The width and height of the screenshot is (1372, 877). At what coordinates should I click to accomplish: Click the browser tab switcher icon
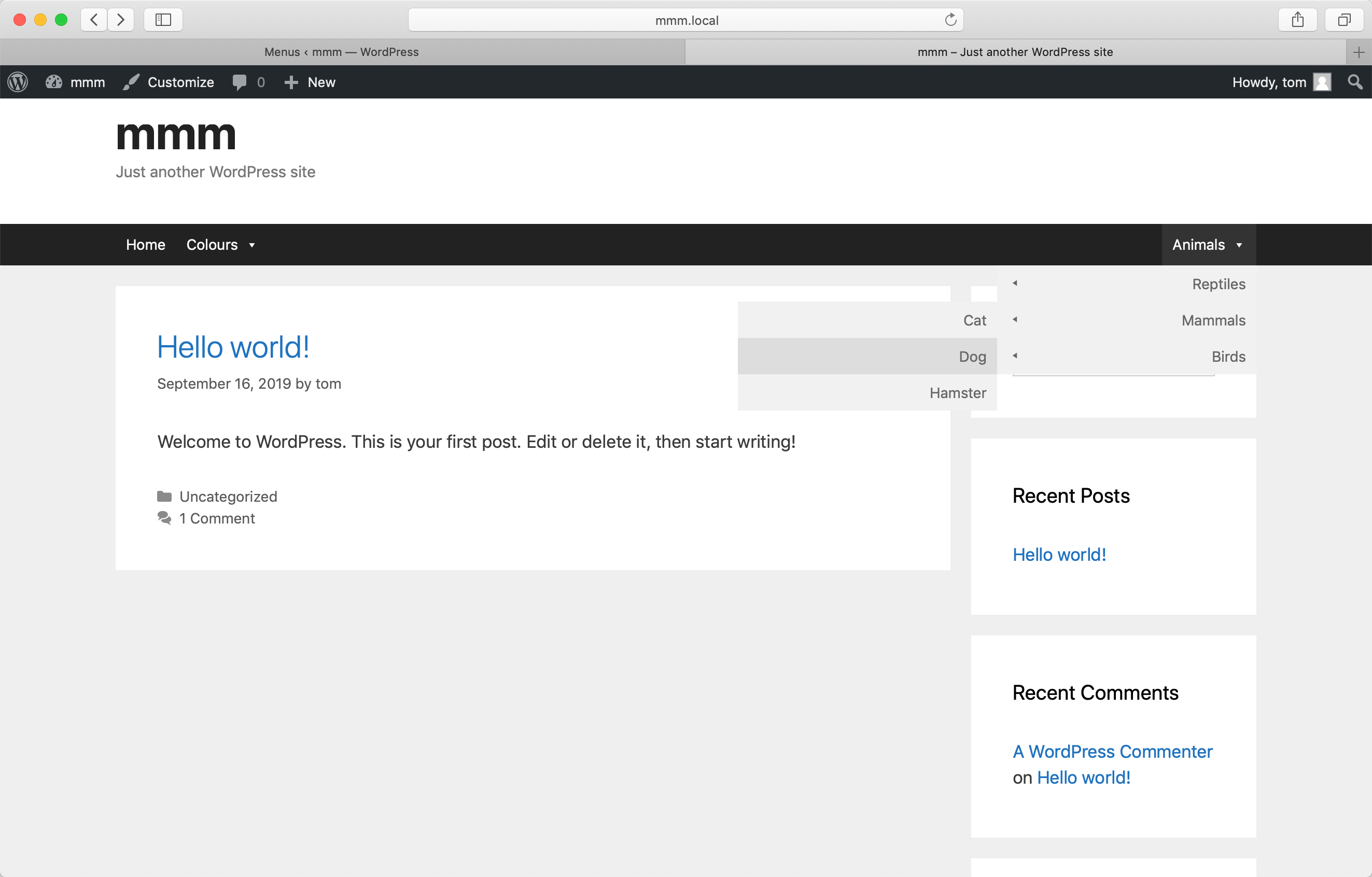(x=1344, y=19)
